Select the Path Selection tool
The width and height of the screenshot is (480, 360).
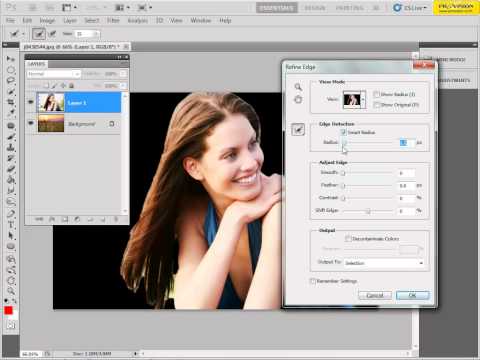11,236
